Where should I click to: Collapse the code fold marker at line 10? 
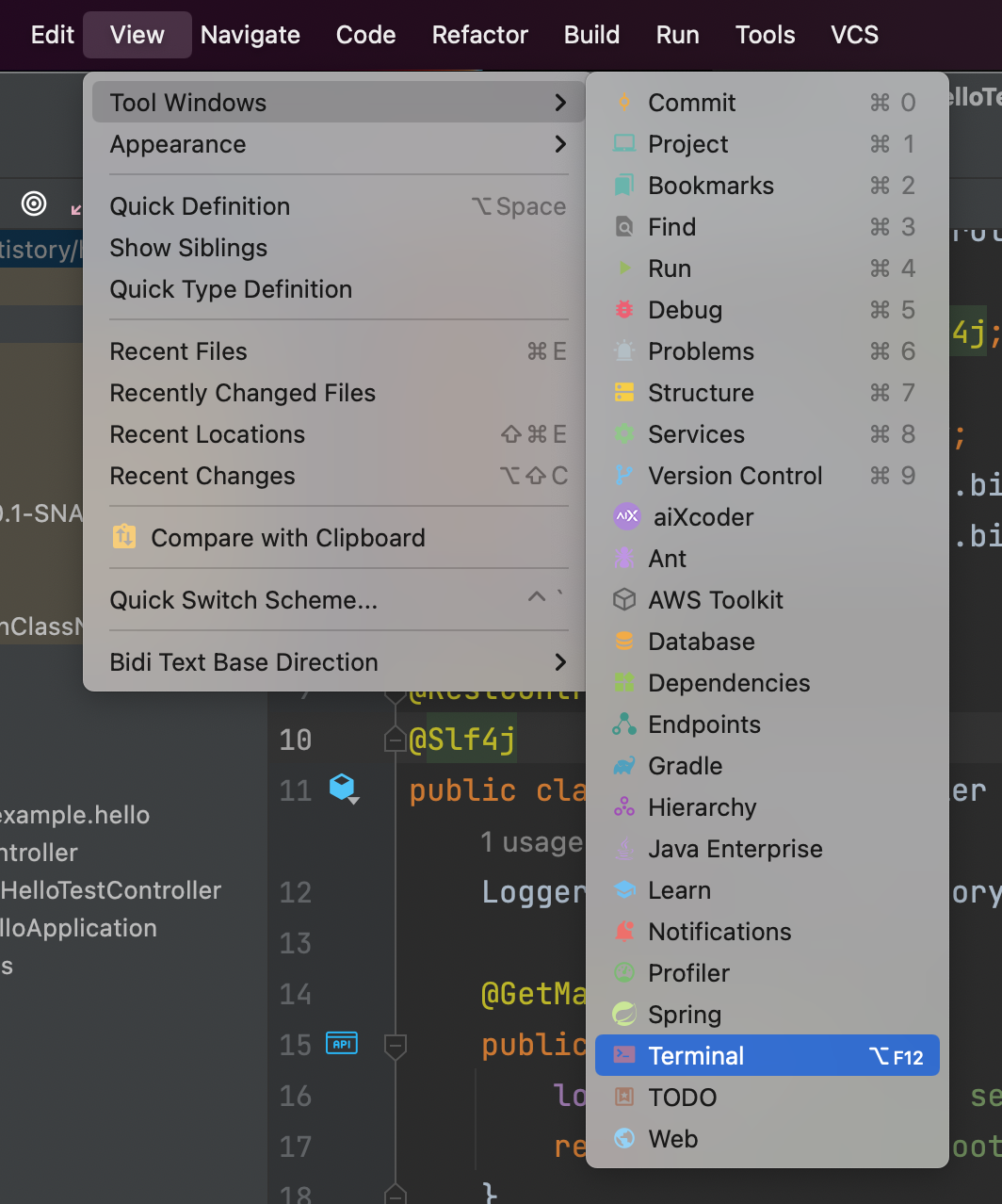pos(396,740)
